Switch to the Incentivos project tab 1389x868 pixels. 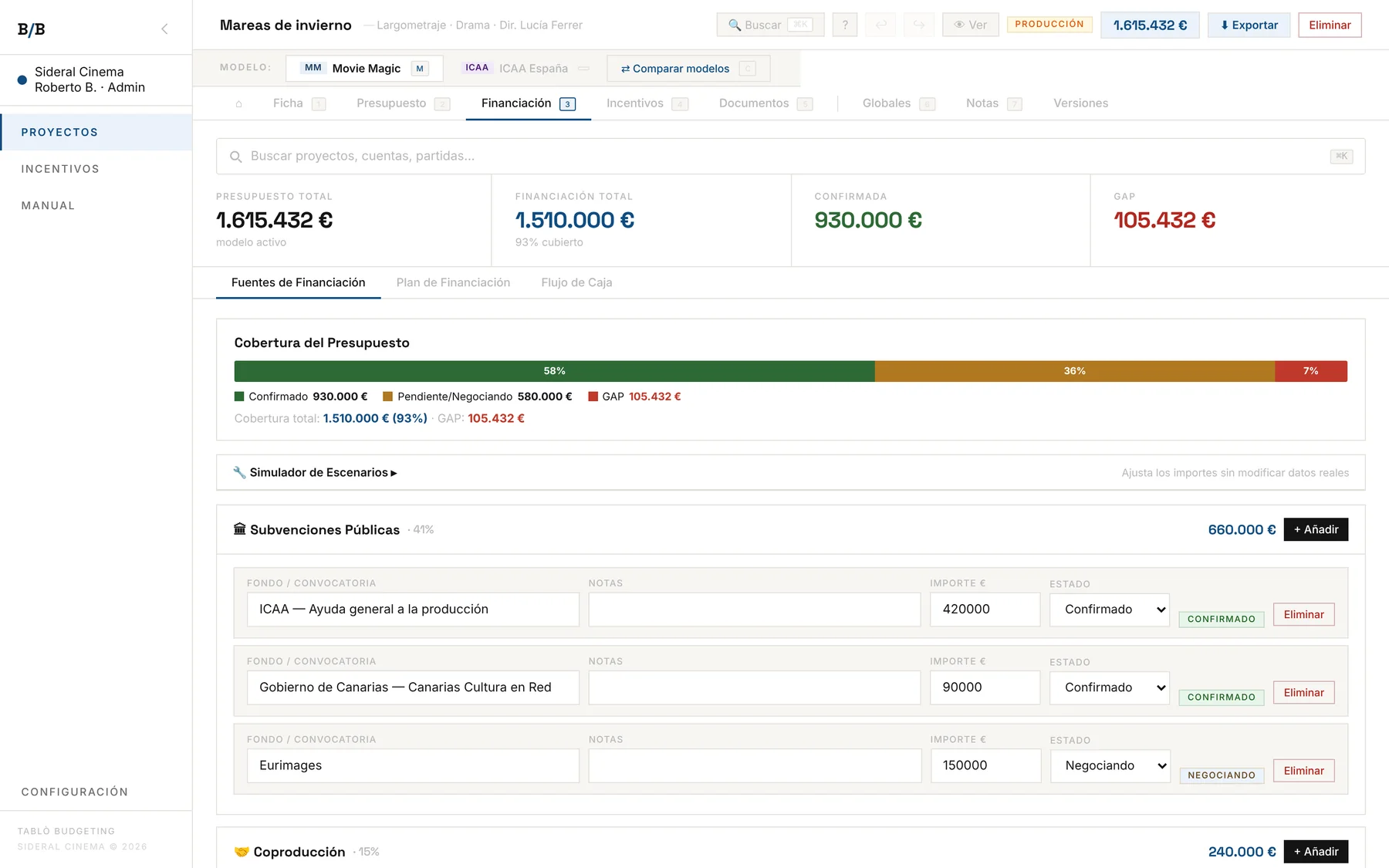coord(647,103)
